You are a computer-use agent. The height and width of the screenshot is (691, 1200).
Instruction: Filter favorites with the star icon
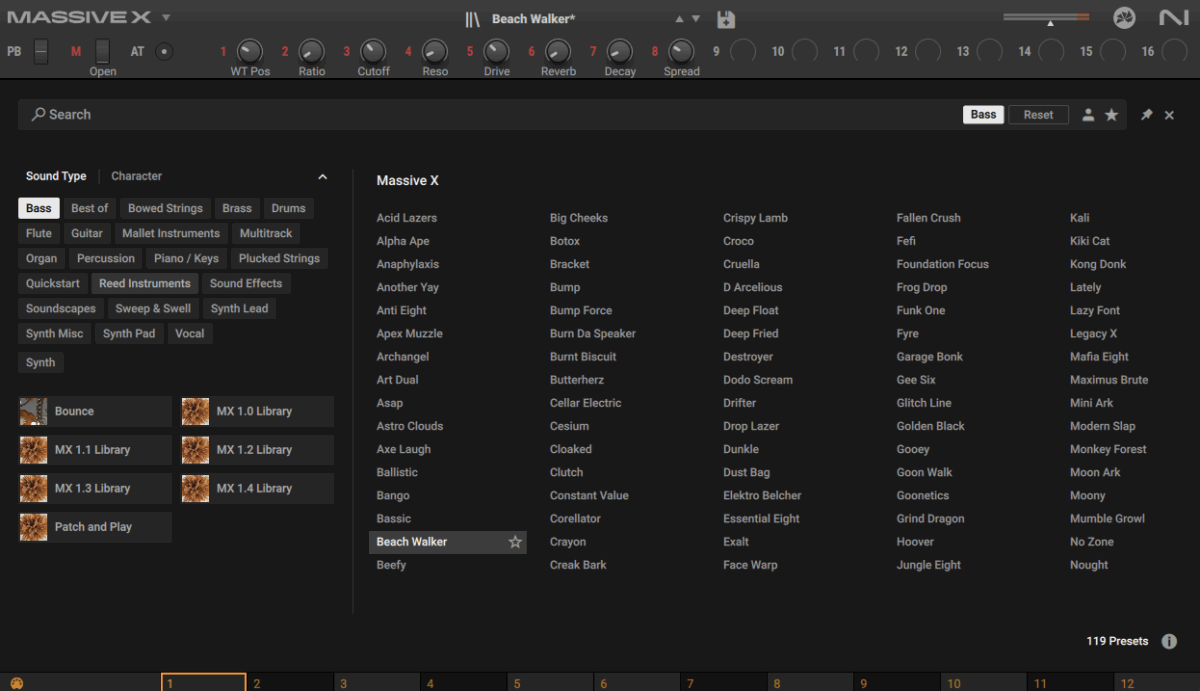1111,115
